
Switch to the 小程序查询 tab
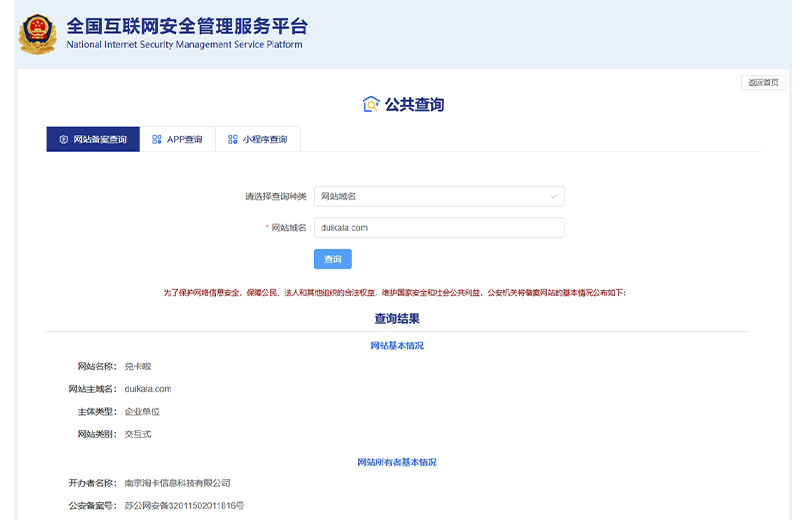(x=258, y=139)
